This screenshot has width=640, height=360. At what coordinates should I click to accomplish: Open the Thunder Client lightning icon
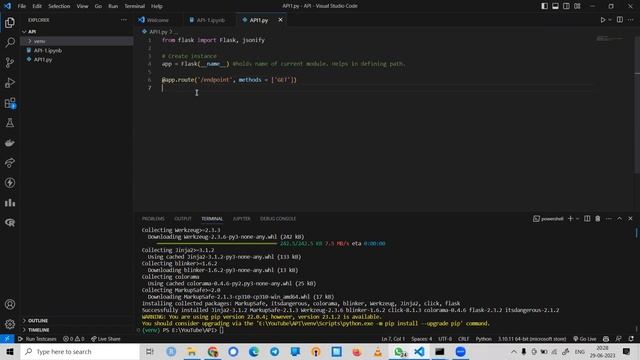(x=10, y=183)
